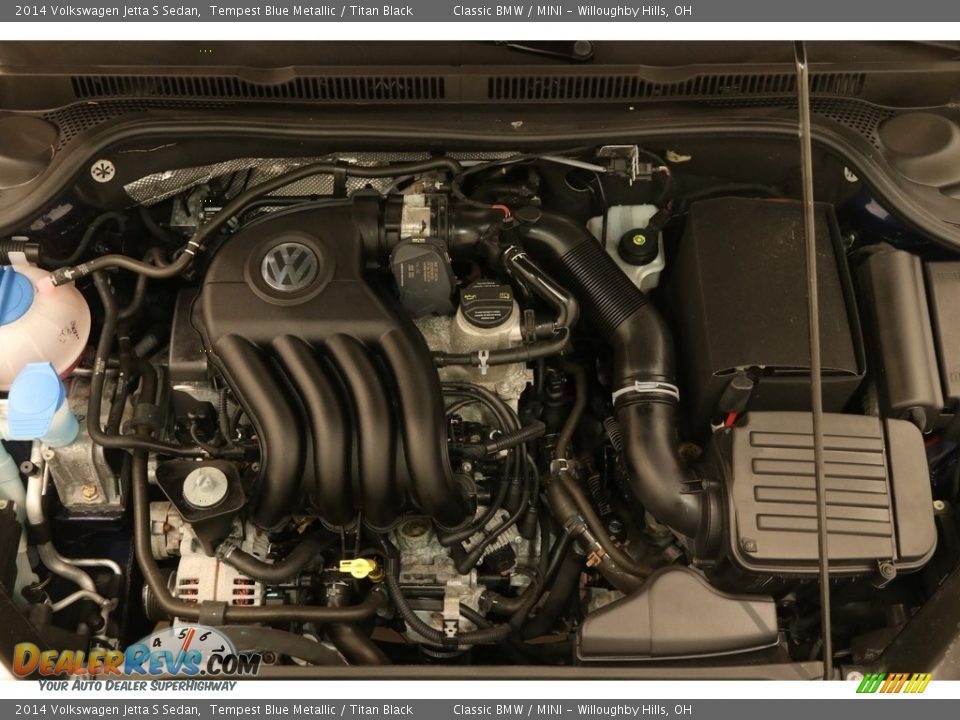
Task: Click the brake fluid reservoir cap
Action: pyautogui.click(x=637, y=245)
